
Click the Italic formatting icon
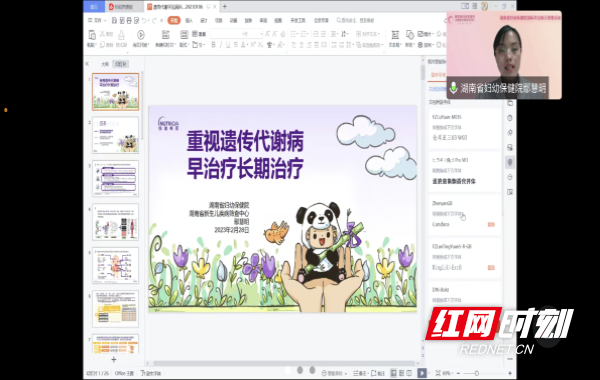tap(221, 45)
